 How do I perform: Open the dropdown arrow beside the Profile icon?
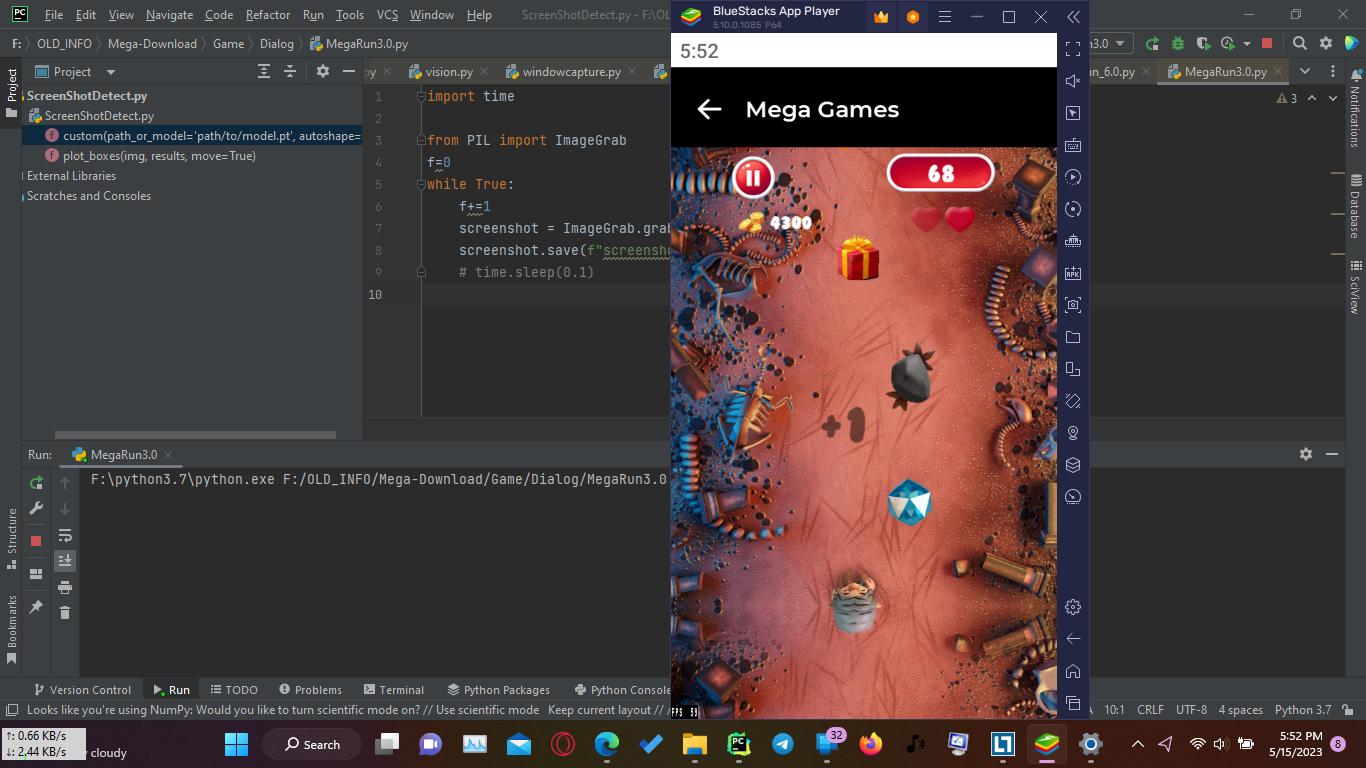tap(1247, 44)
